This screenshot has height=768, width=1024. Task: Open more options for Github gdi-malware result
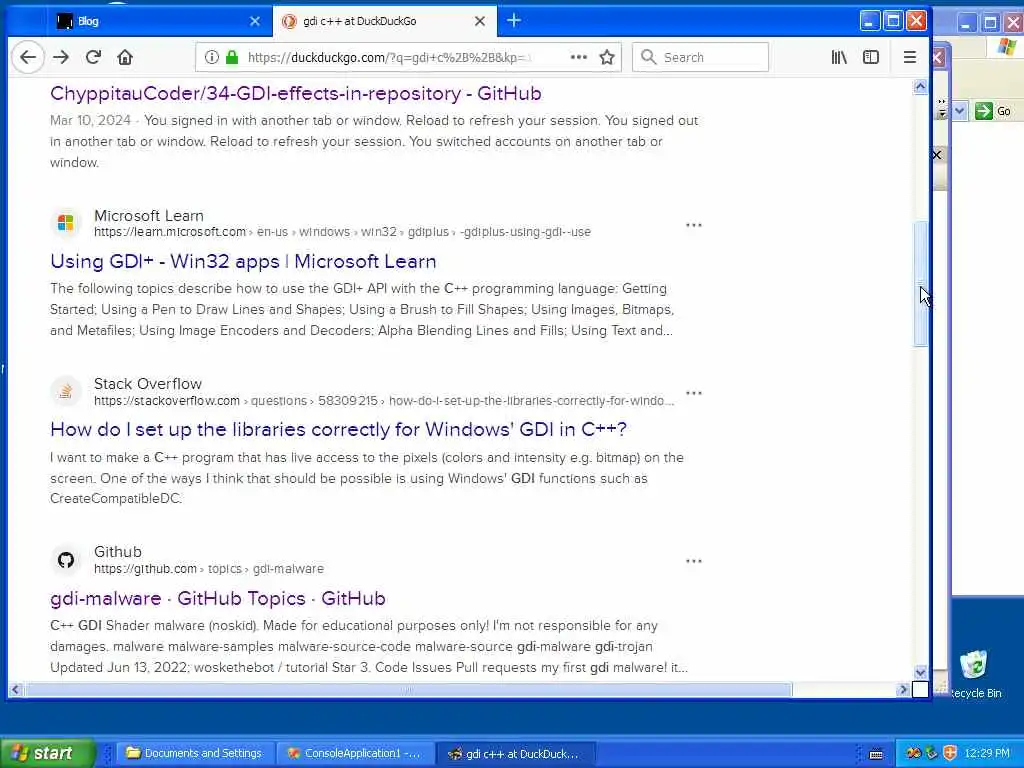[694, 561]
